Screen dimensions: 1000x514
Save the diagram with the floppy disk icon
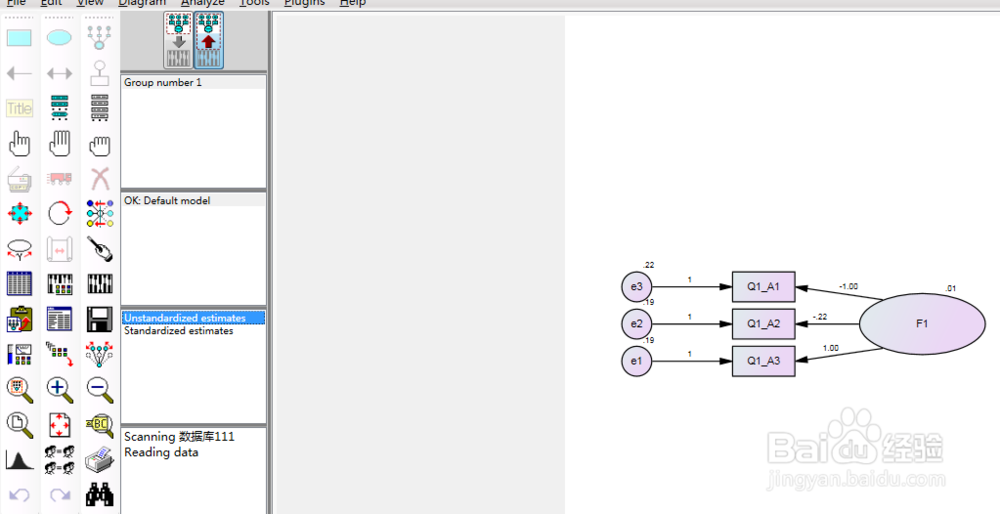click(x=99, y=319)
